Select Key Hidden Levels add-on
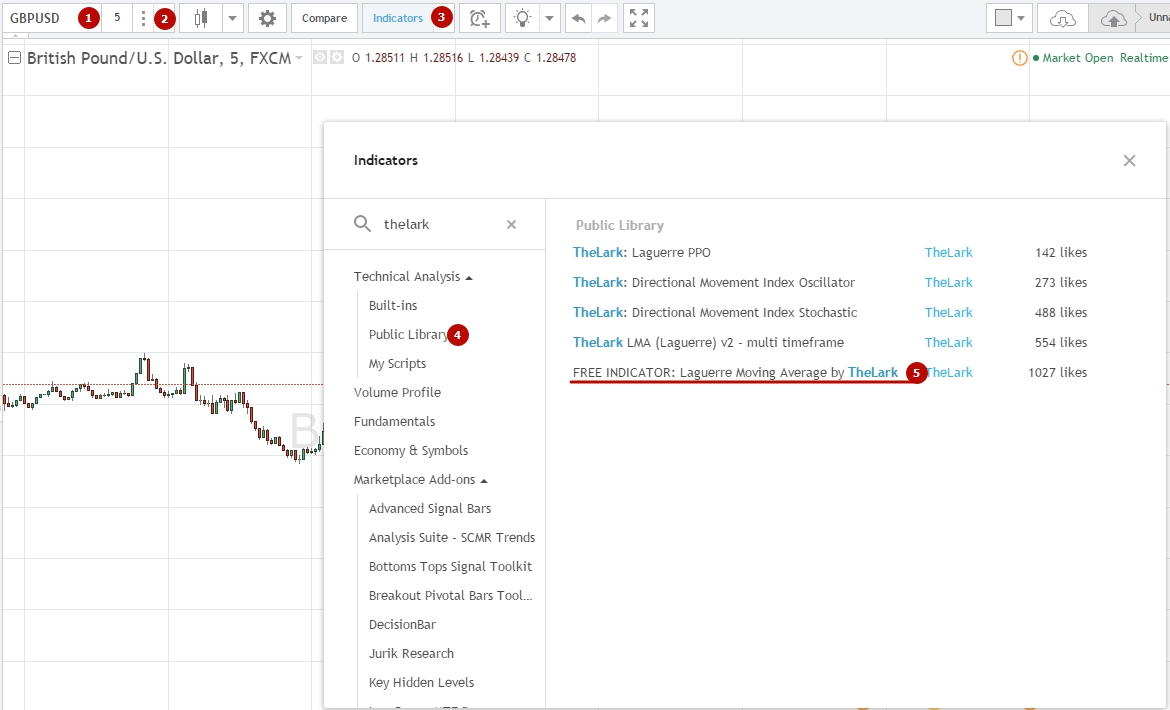Screen dimensions: 1170x710 coord(421,683)
